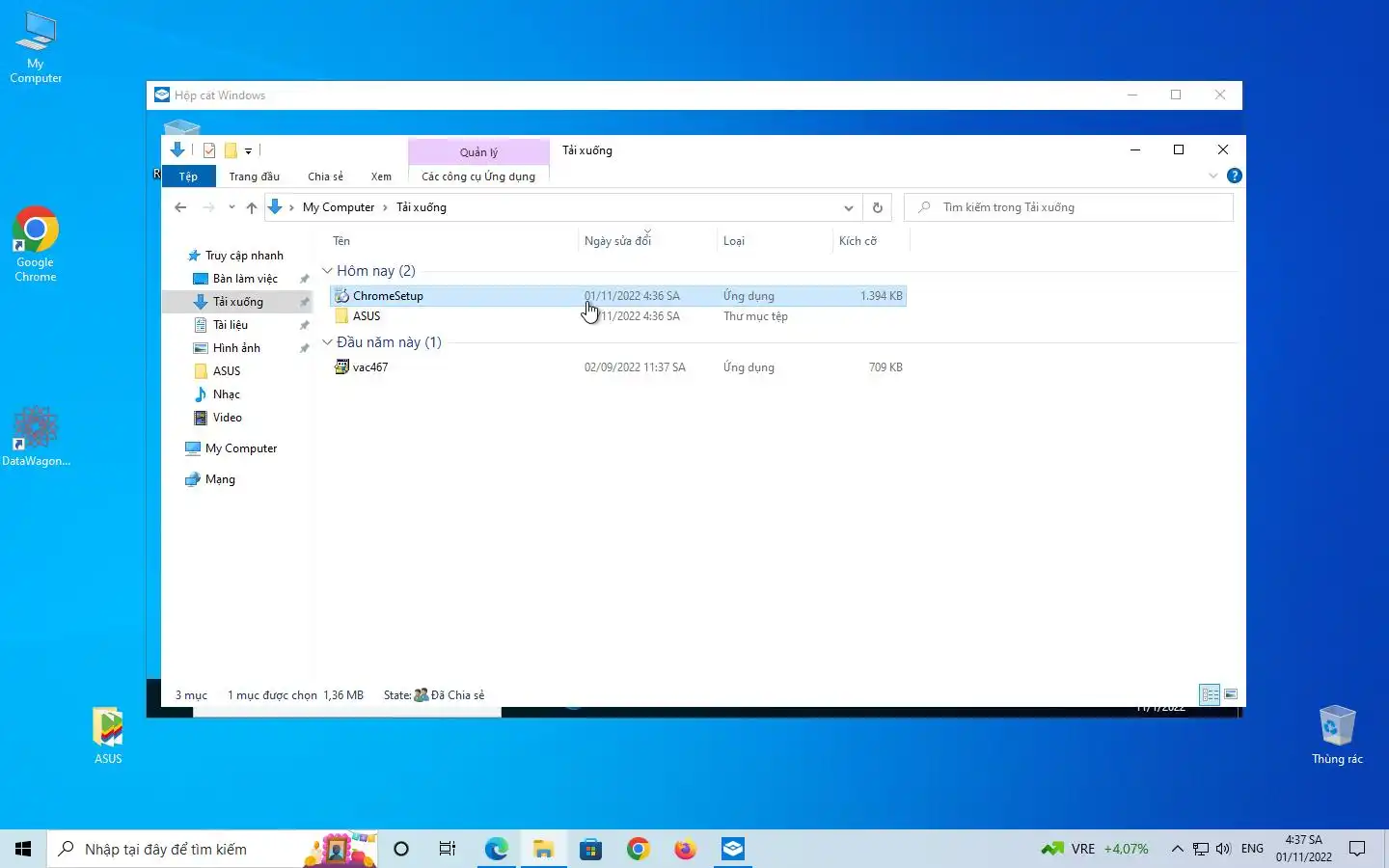Viewport: 1389px width, 868px height.
Task: Go up one folder level
Action: pyautogui.click(x=252, y=207)
